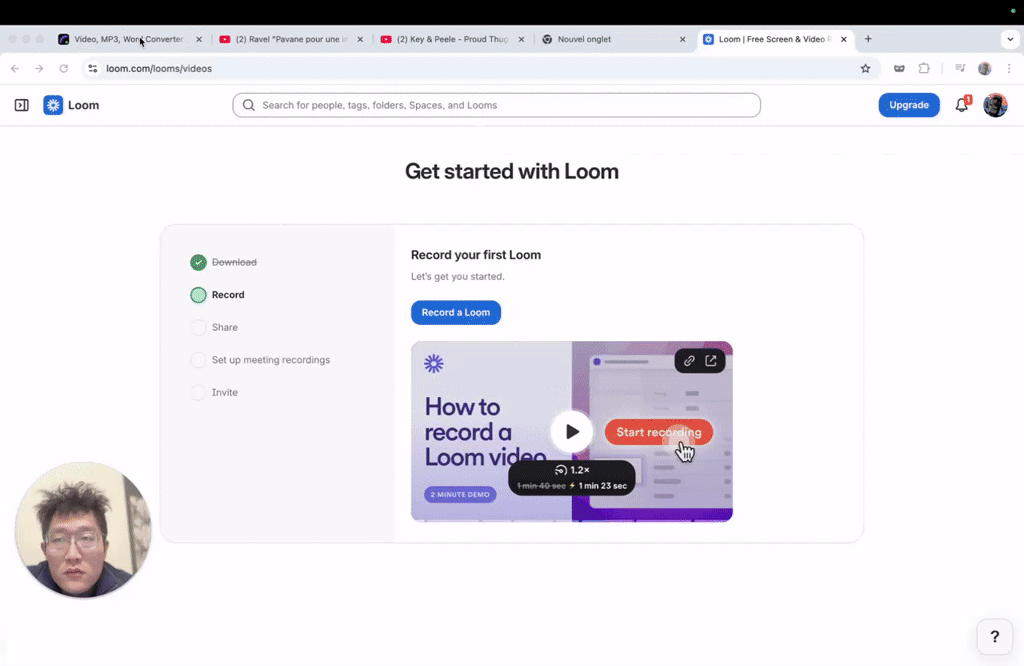This screenshot has width=1024, height=666.
Task: Select the Record step
Action: coord(217,295)
